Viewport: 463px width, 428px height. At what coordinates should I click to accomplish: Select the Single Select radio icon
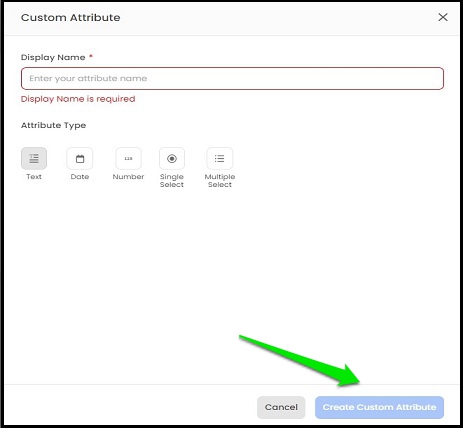172,159
